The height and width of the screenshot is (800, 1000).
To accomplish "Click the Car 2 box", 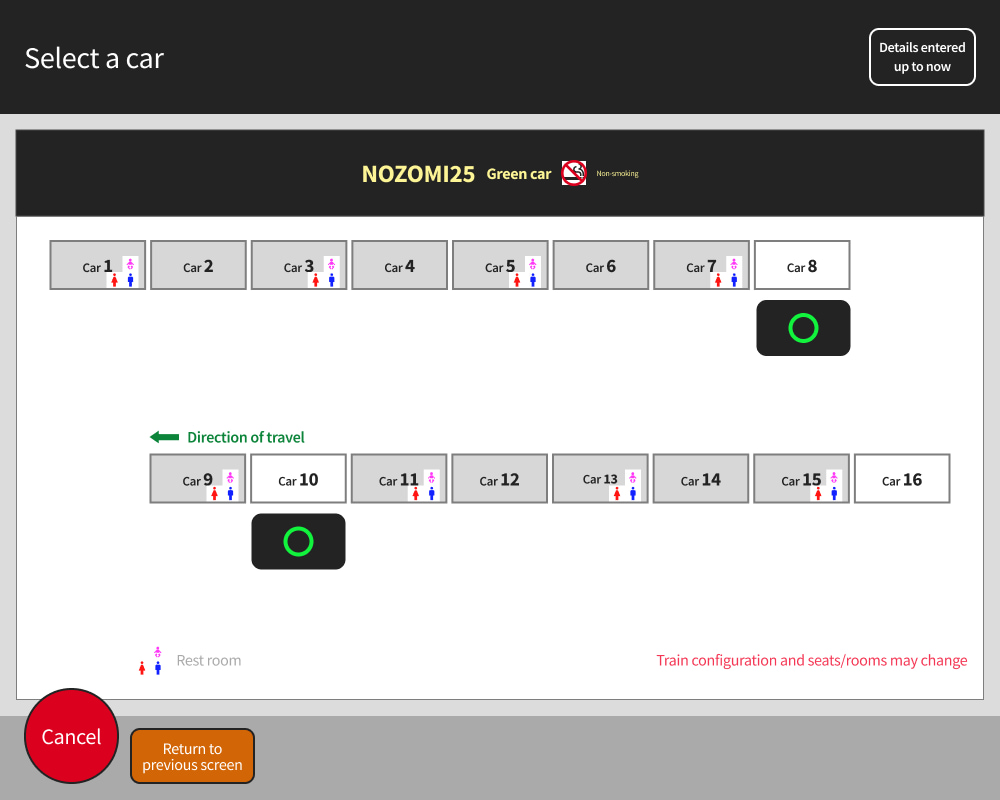I will point(198,265).
